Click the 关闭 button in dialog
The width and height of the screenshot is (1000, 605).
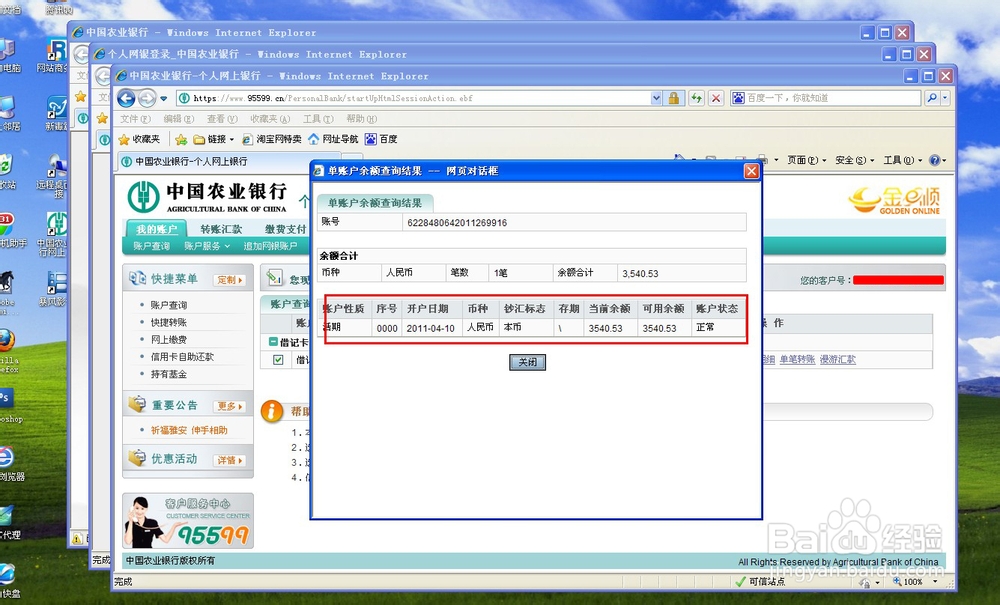[x=527, y=362]
